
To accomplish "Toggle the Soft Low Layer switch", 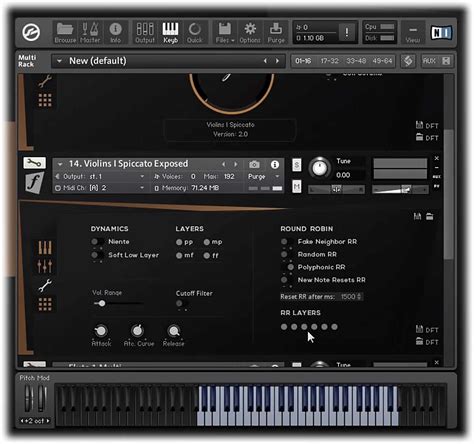I will [x=97, y=255].
